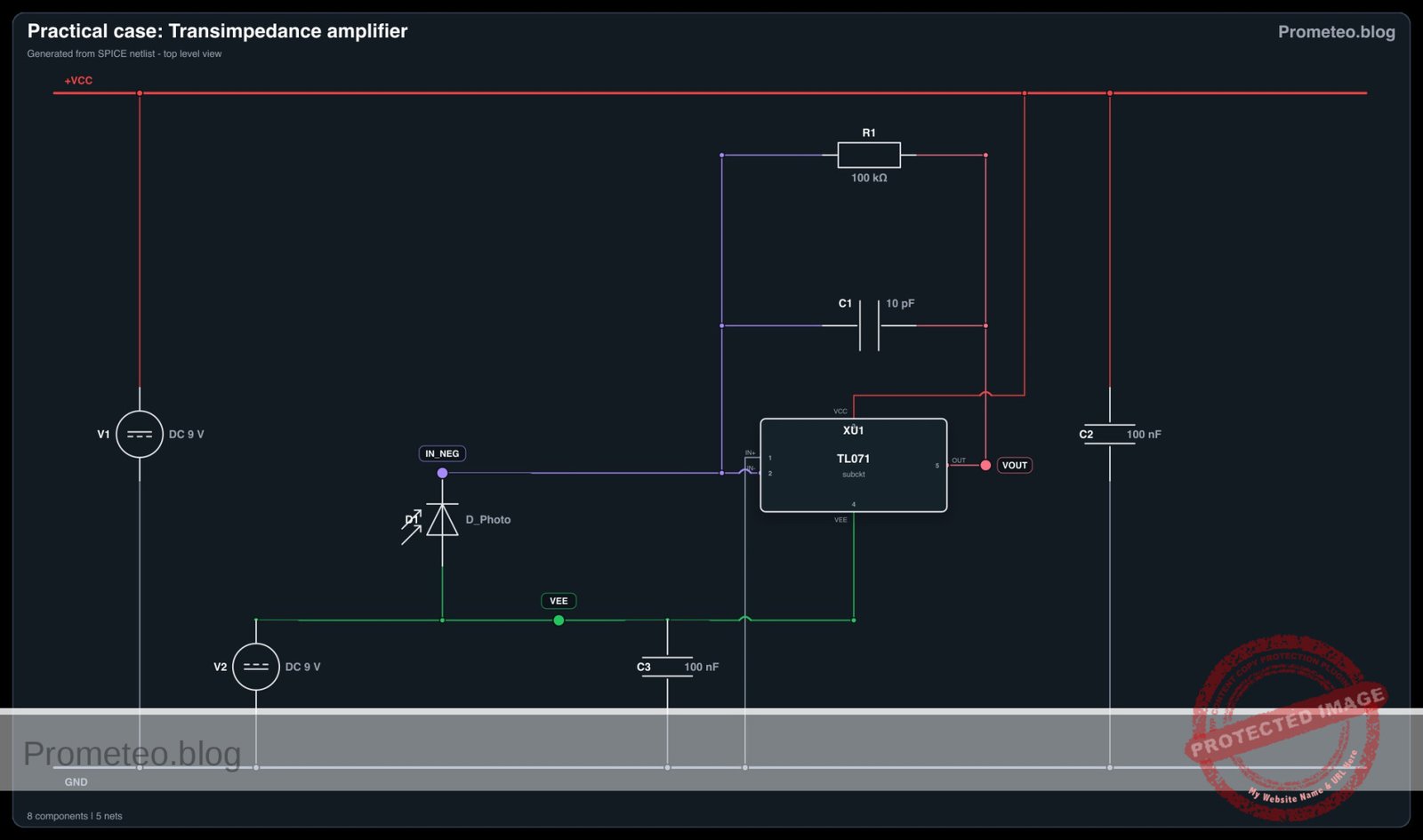Click the GND rail label
Image resolution: width=1423 pixels, height=840 pixels.
click(76, 782)
